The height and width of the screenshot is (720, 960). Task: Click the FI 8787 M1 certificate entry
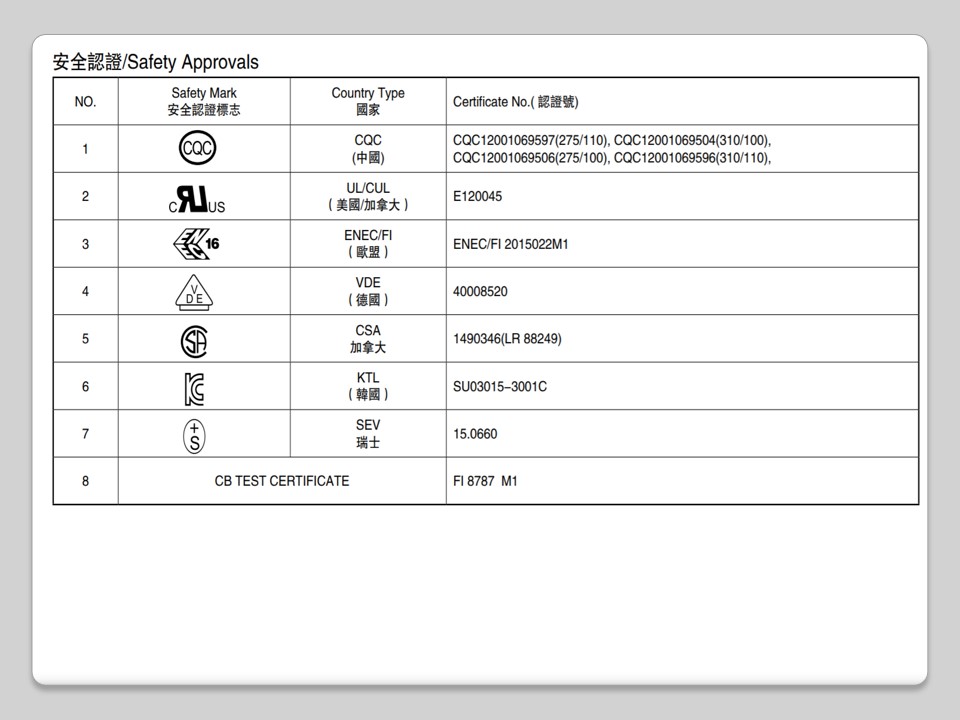[x=485, y=481]
